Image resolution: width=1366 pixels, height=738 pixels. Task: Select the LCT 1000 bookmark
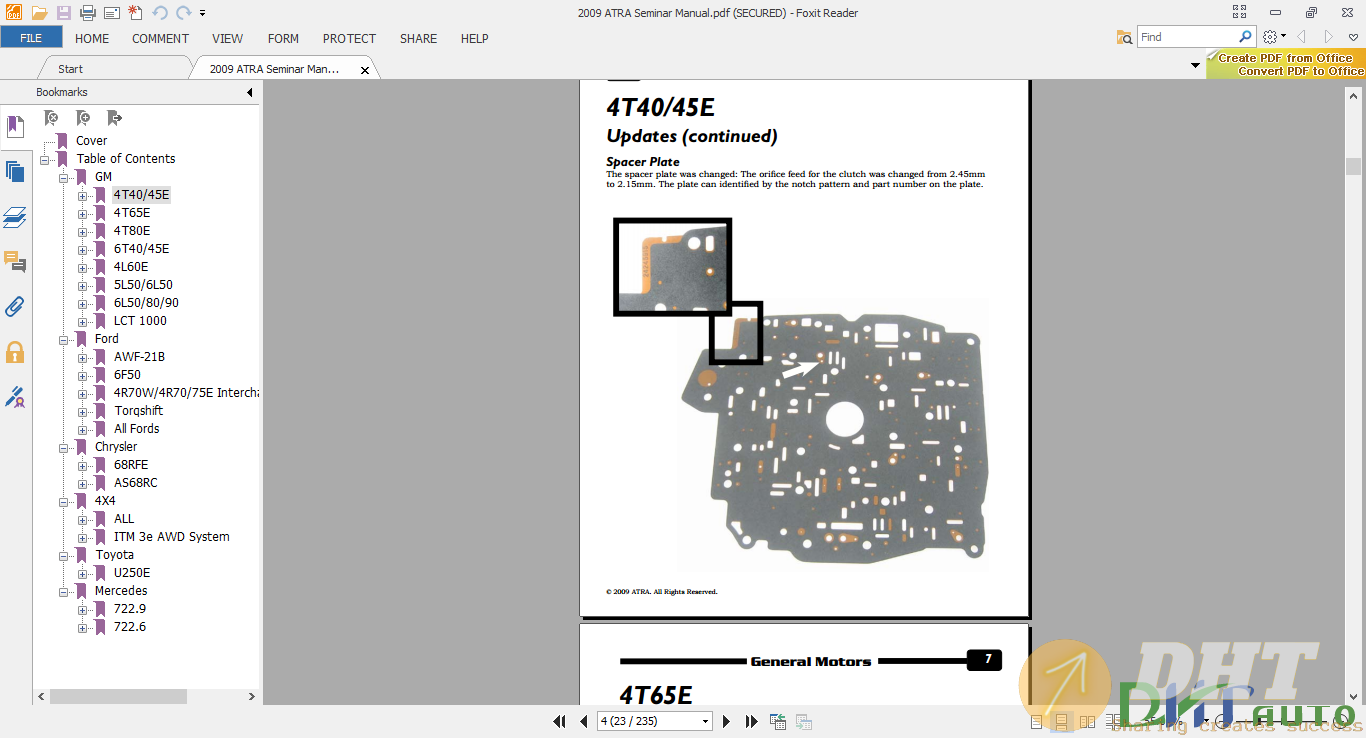coord(140,321)
